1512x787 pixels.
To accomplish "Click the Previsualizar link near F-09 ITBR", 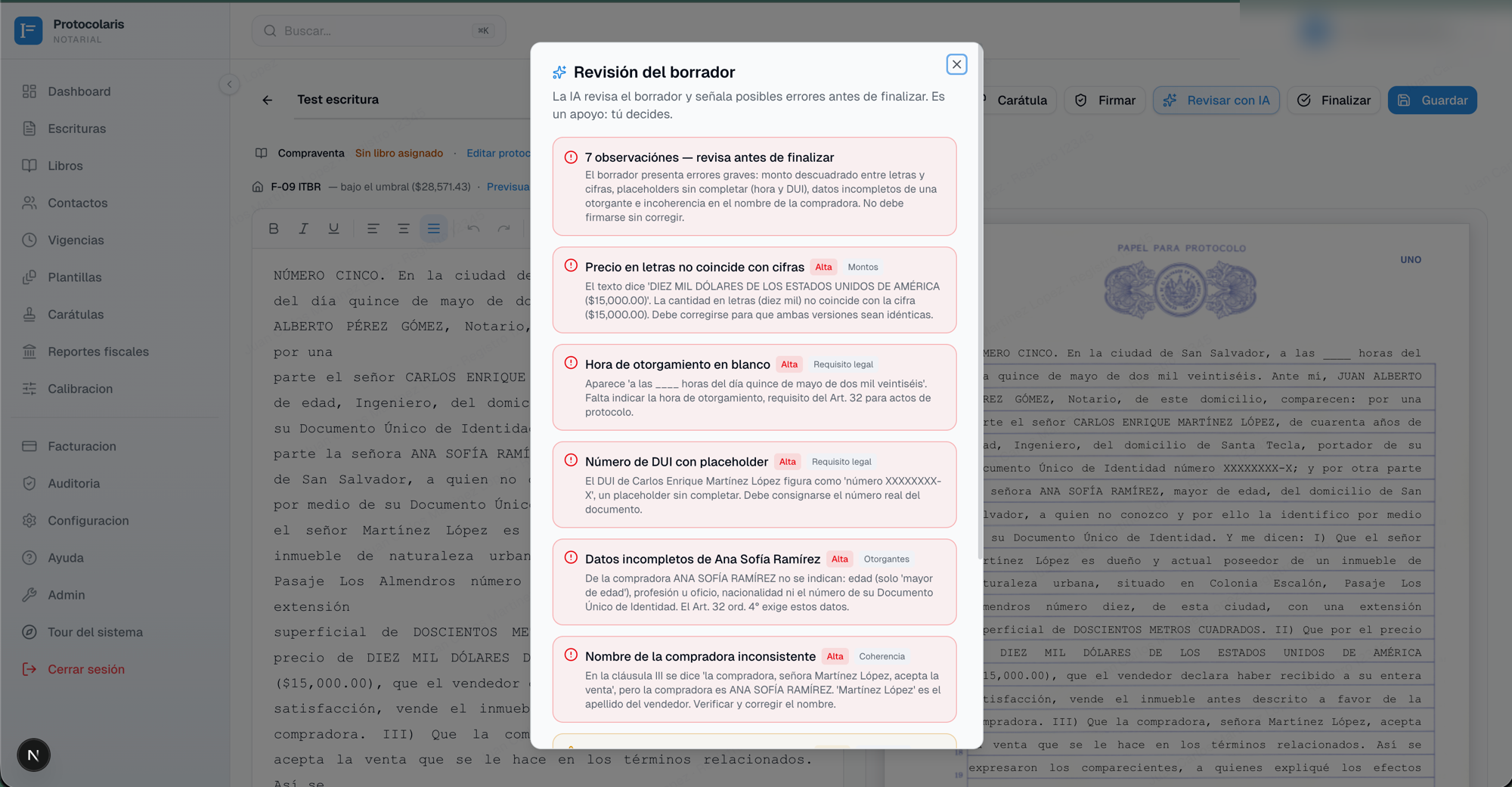I will tap(508, 187).
